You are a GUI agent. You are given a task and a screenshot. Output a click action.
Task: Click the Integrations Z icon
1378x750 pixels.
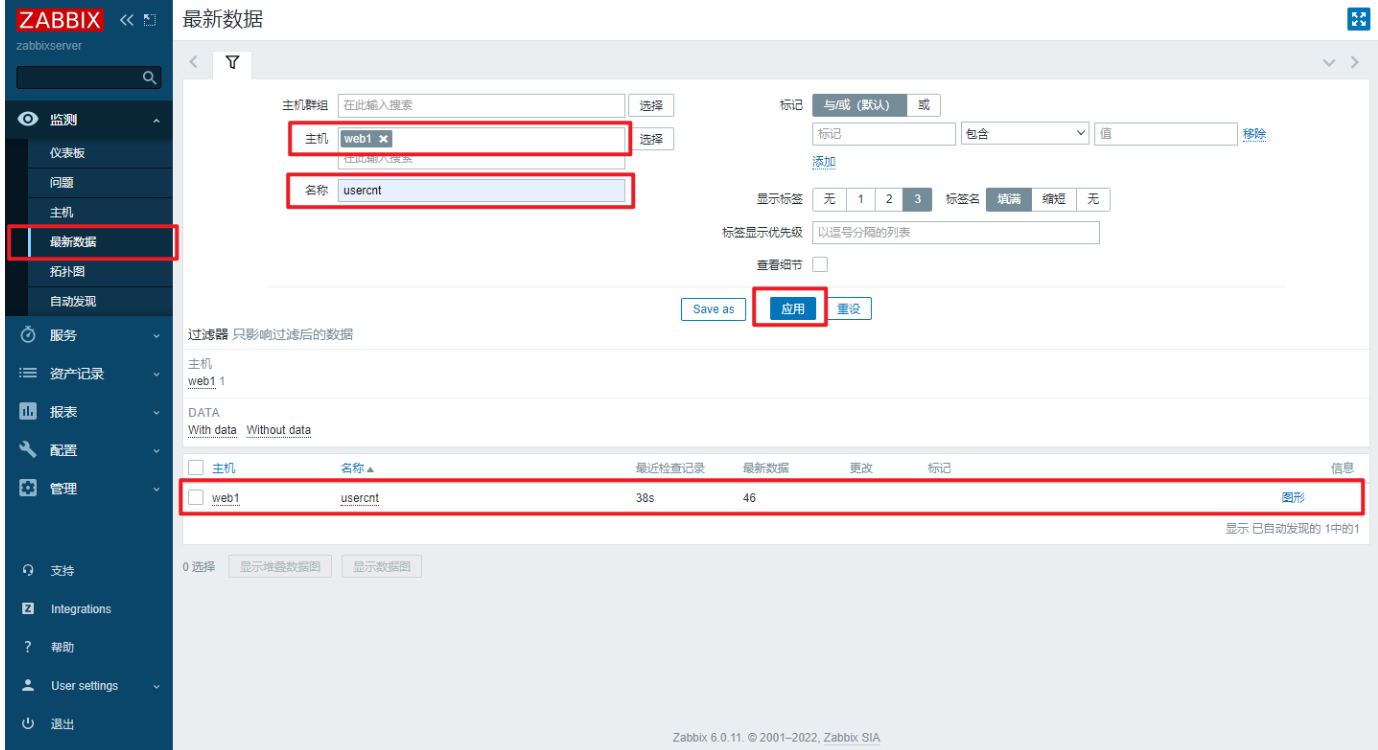[28, 608]
